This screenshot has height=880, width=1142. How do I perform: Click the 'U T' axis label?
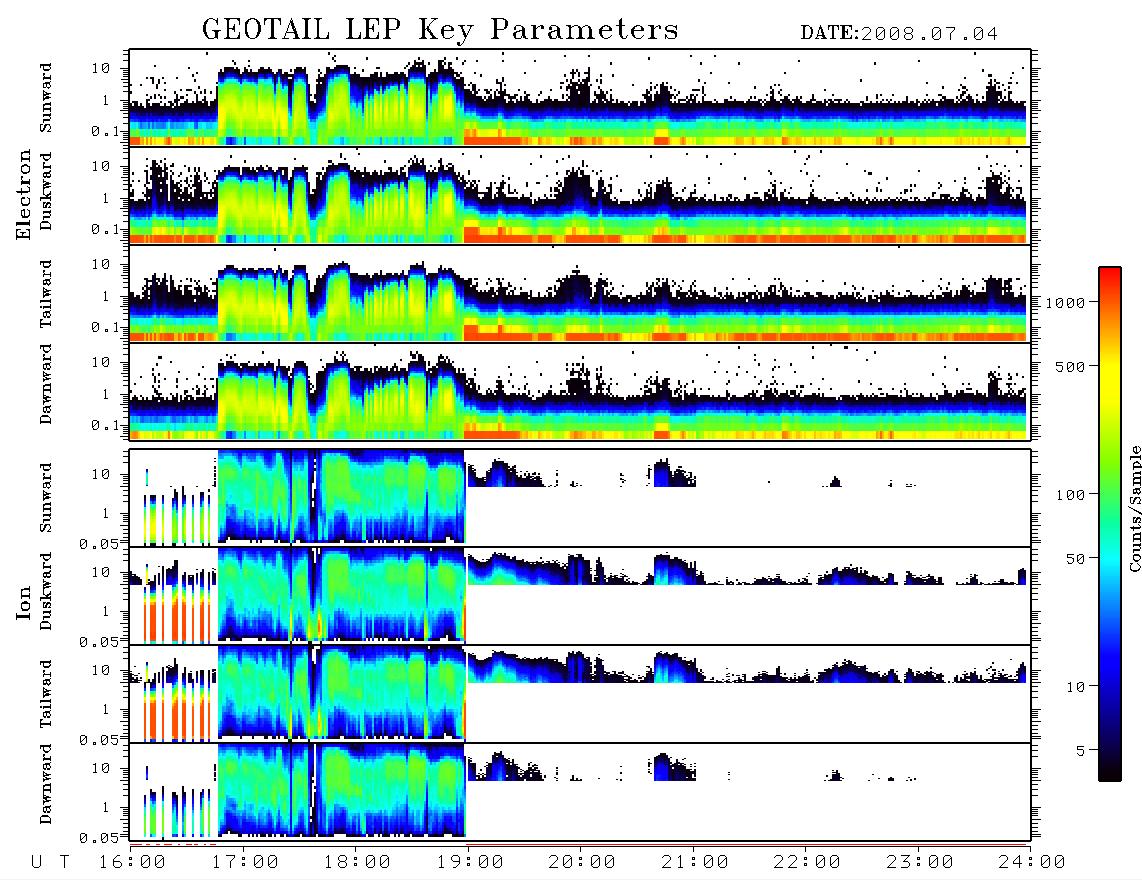[x=50, y=862]
